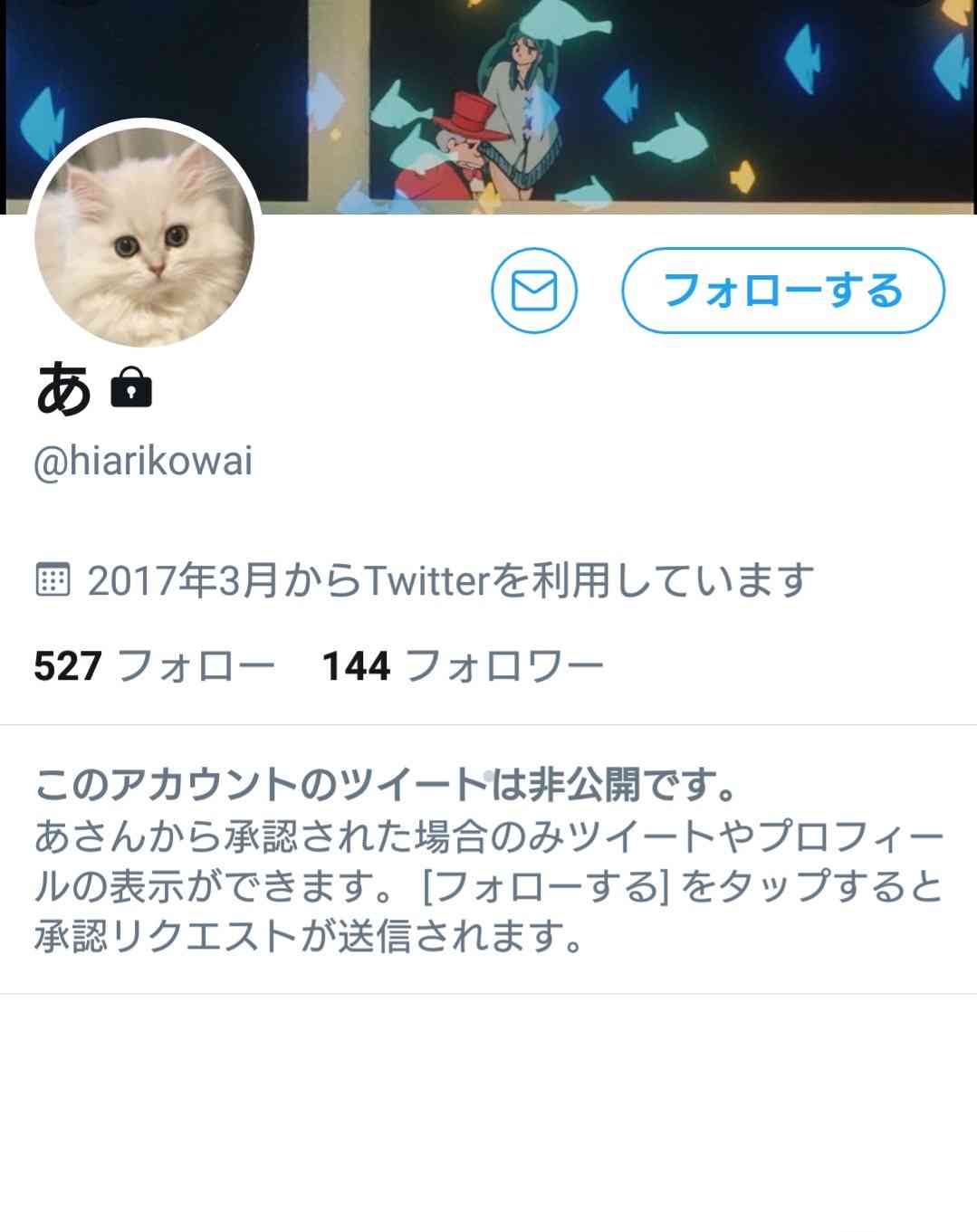Click the padlock icon beside the name
This screenshot has height=1232, width=977.
[x=131, y=388]
